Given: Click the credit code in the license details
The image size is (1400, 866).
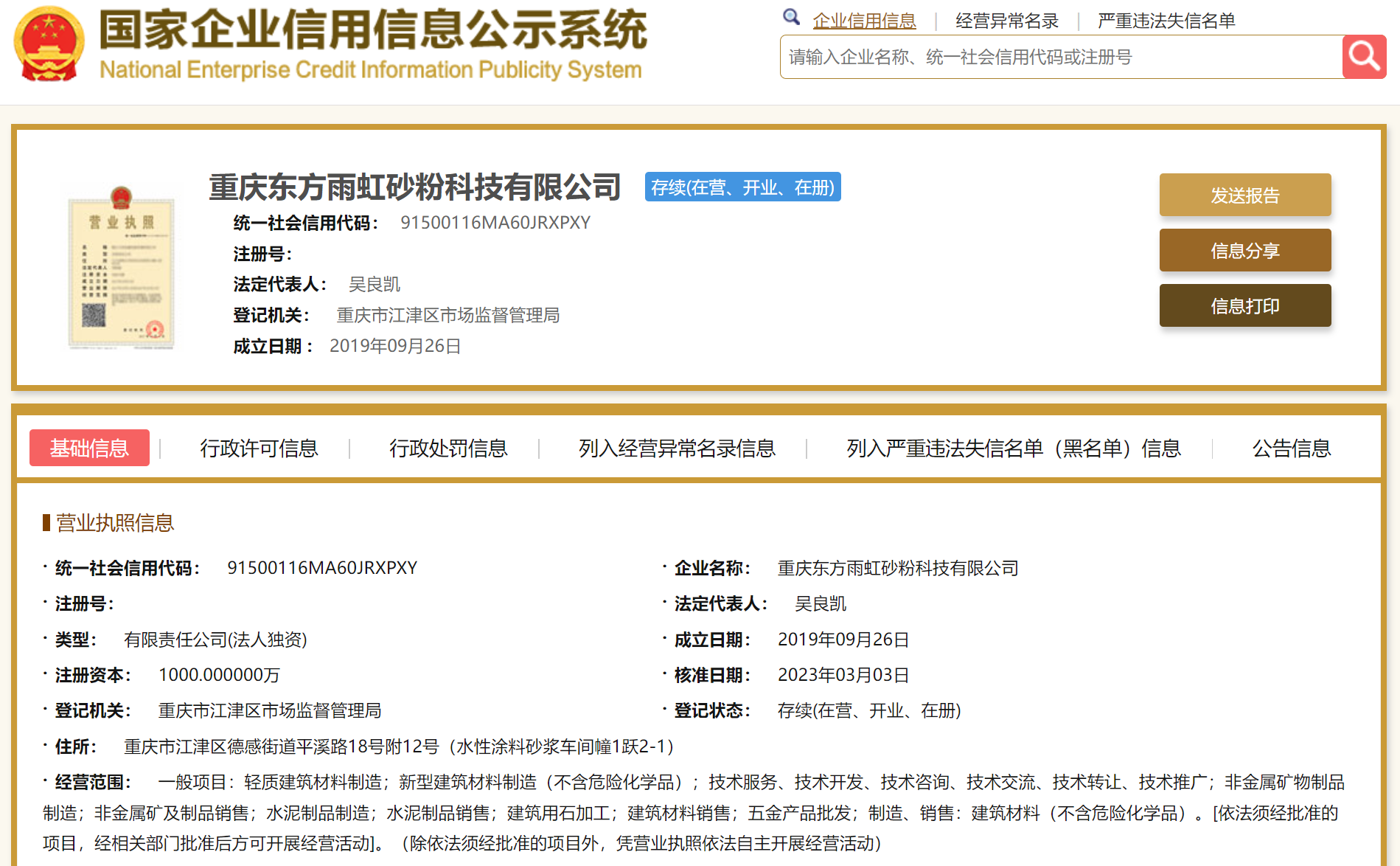Looking at the screenshot, I should click(x=322, y=568).
